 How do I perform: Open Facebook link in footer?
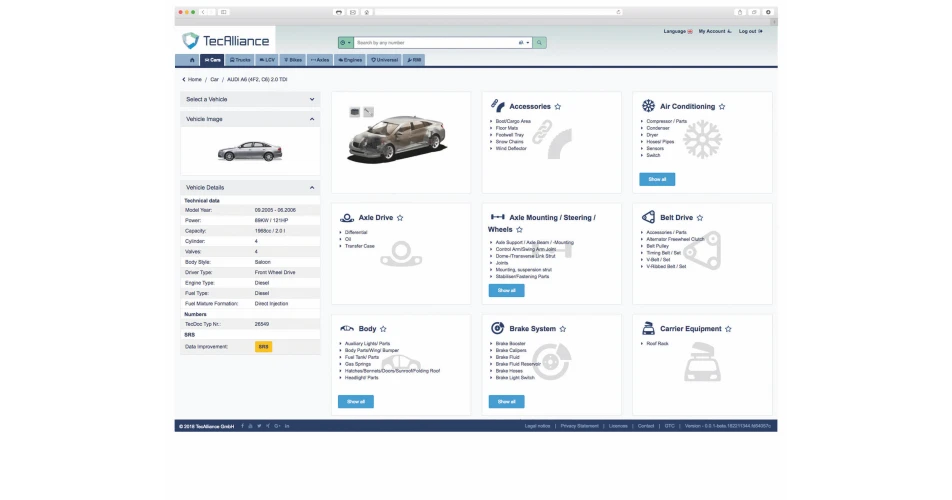click(x=242, y=426)
